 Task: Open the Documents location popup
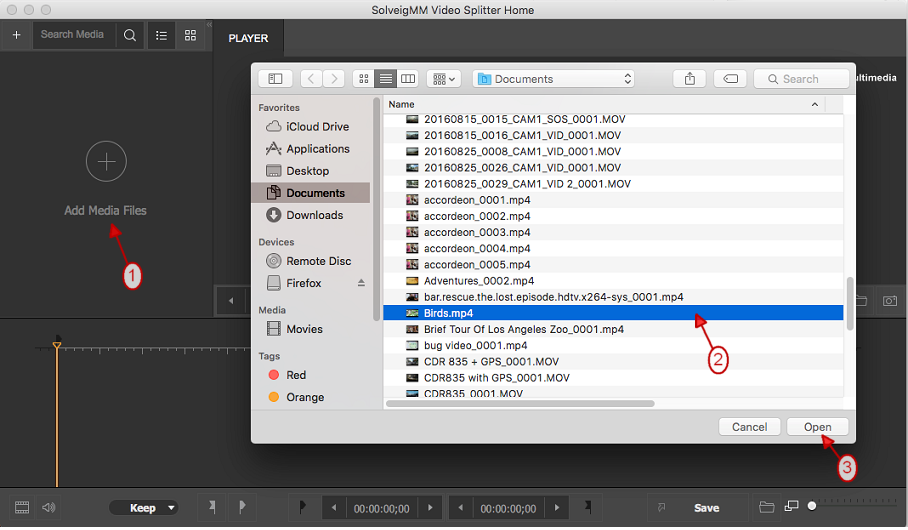554,79
